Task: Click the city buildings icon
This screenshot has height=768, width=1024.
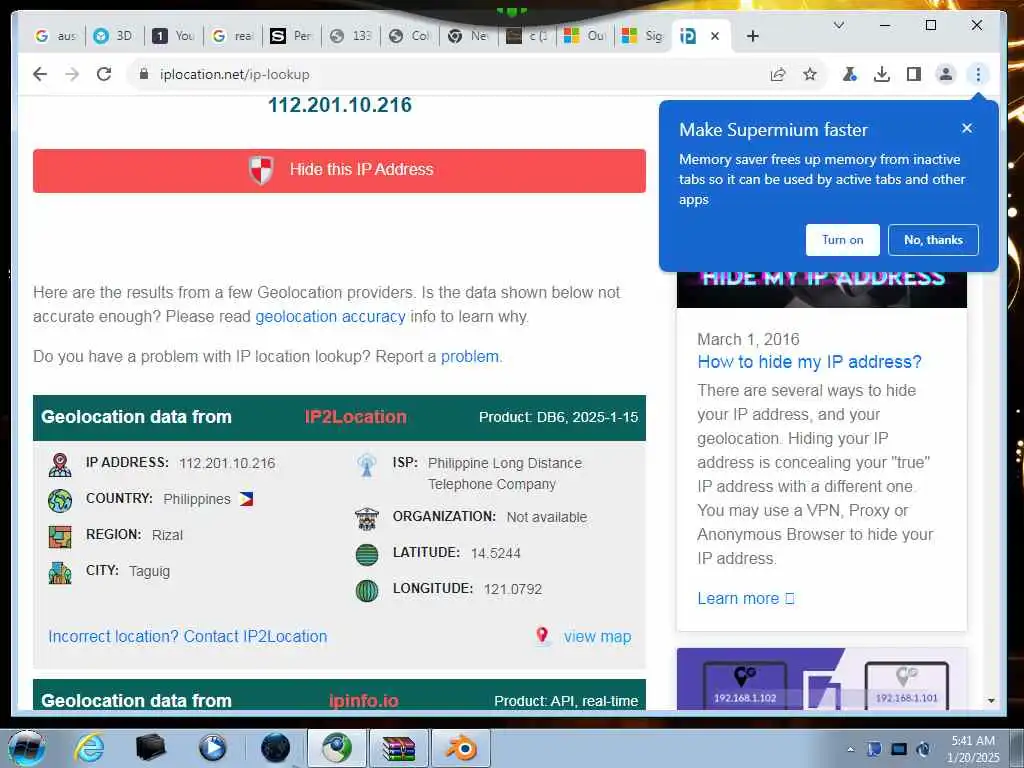Action: click(x=60, y=573)
